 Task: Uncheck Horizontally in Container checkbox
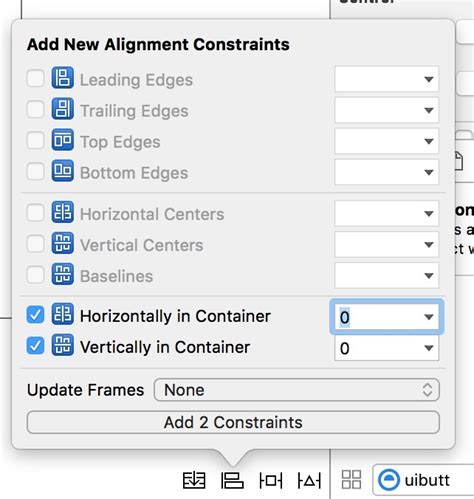pyautogui.click(x=35, y=315)
